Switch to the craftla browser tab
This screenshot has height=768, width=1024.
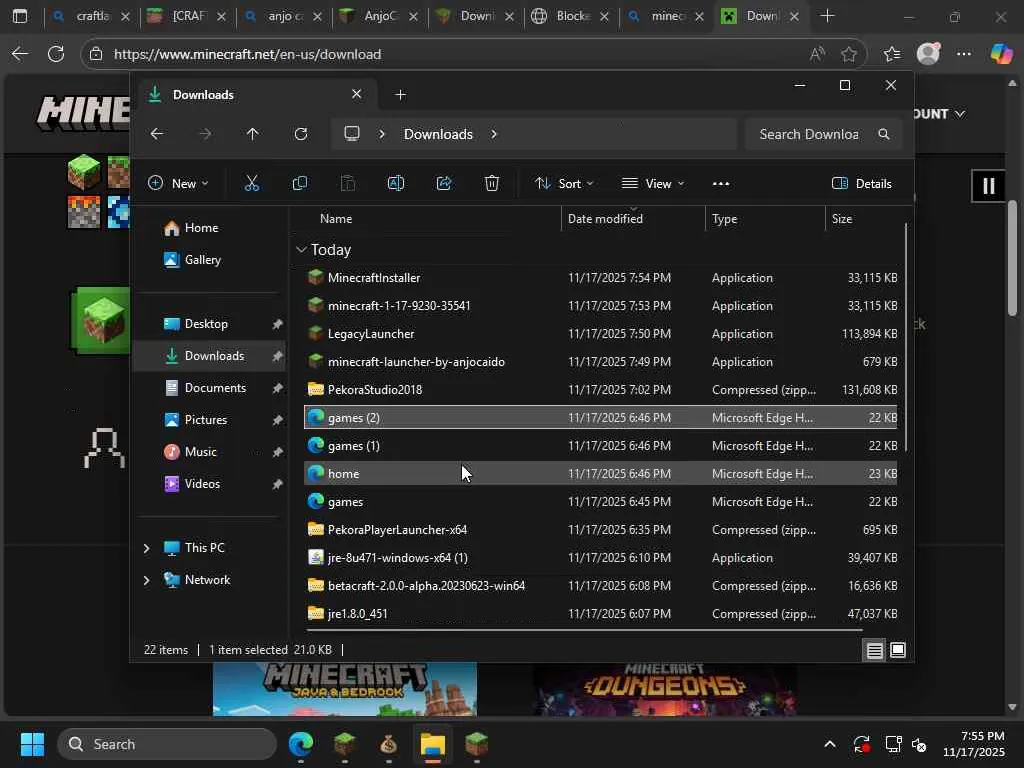91,16
